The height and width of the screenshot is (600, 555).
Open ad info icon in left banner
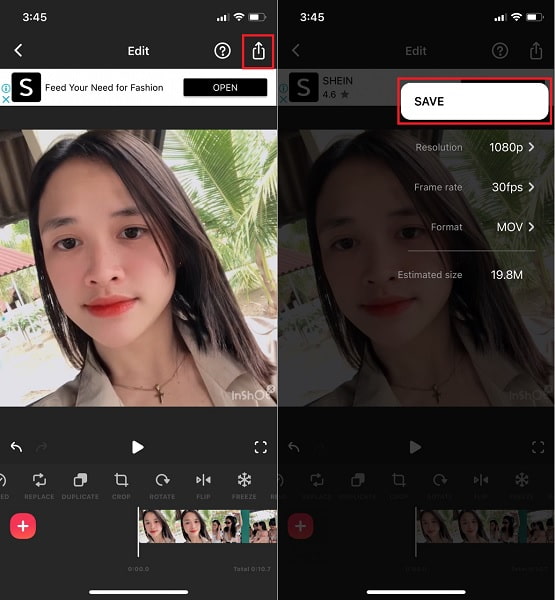click(x=6, y=88)
